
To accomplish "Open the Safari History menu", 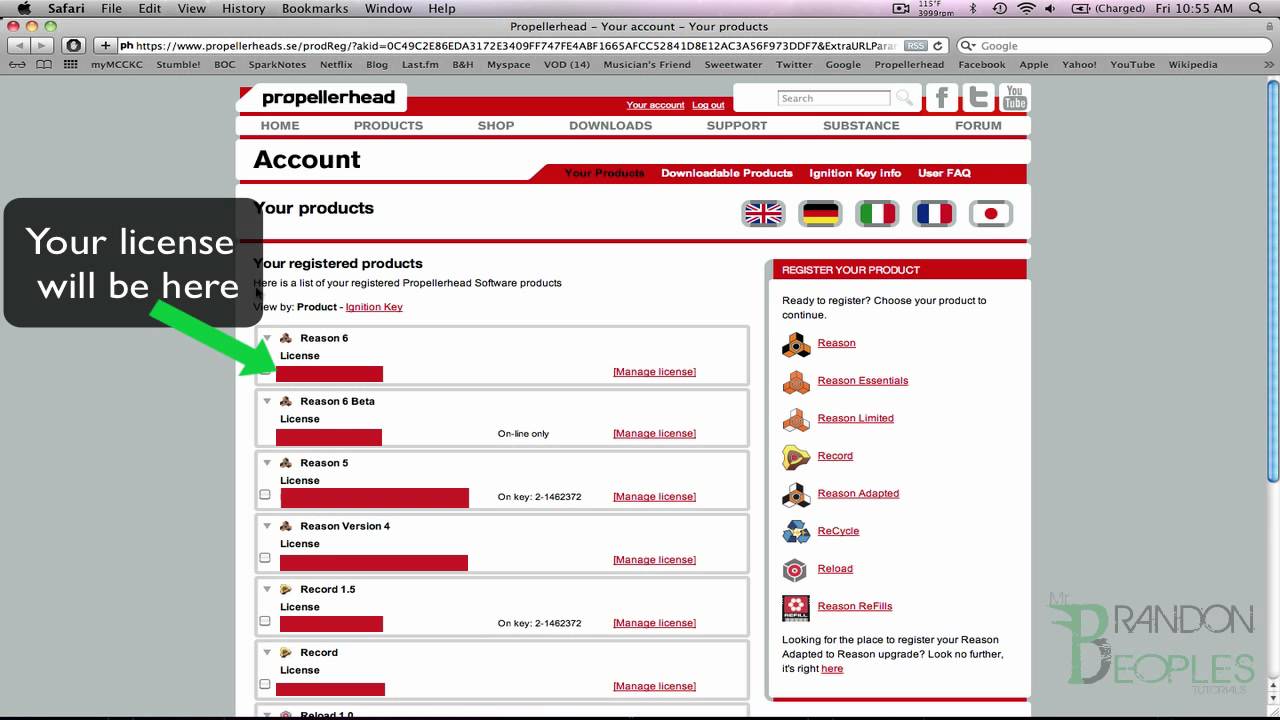I will coord(243,9).
